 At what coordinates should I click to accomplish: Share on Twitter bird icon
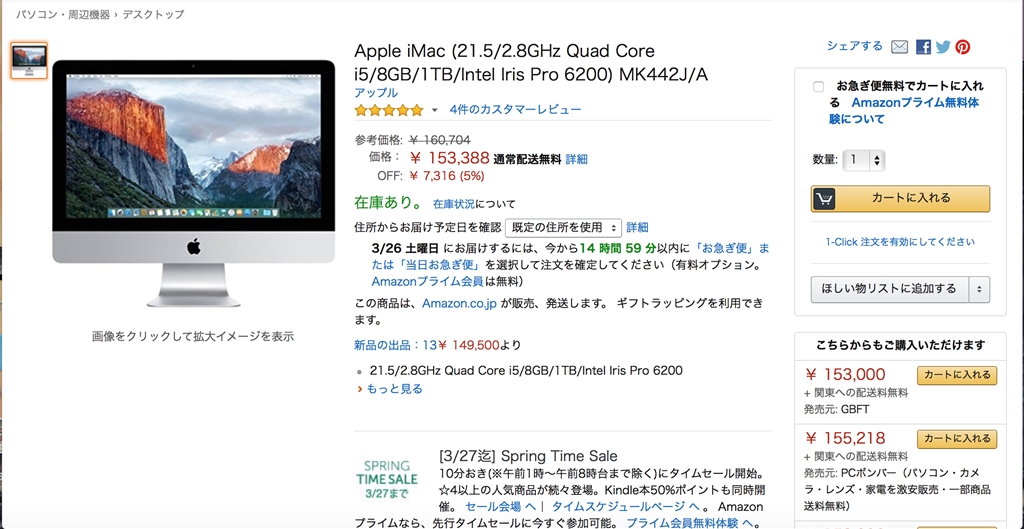[x=943, y=47]
